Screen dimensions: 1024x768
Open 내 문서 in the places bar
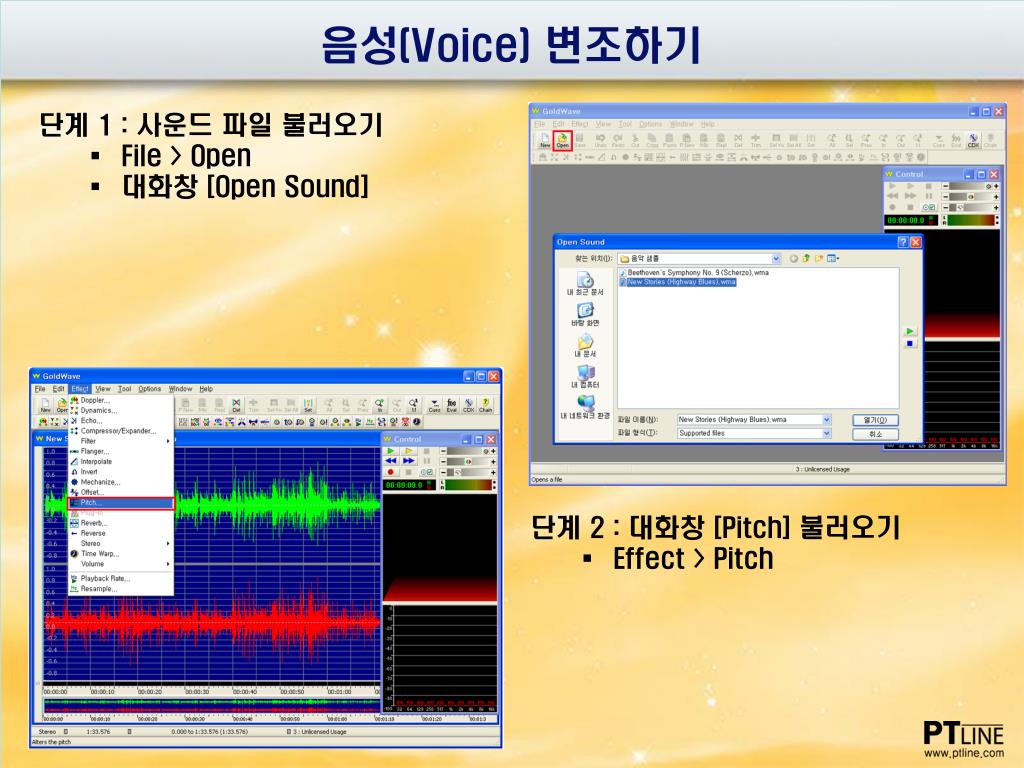585,345
